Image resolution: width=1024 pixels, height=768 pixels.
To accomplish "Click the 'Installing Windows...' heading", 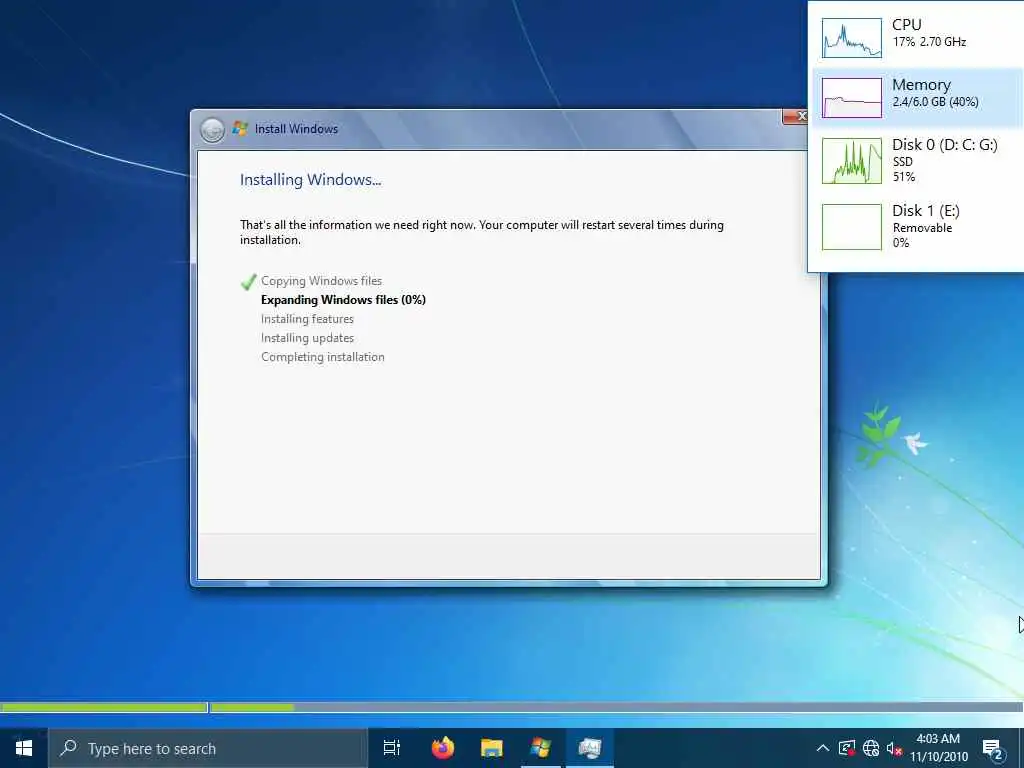I will point(310,180).
